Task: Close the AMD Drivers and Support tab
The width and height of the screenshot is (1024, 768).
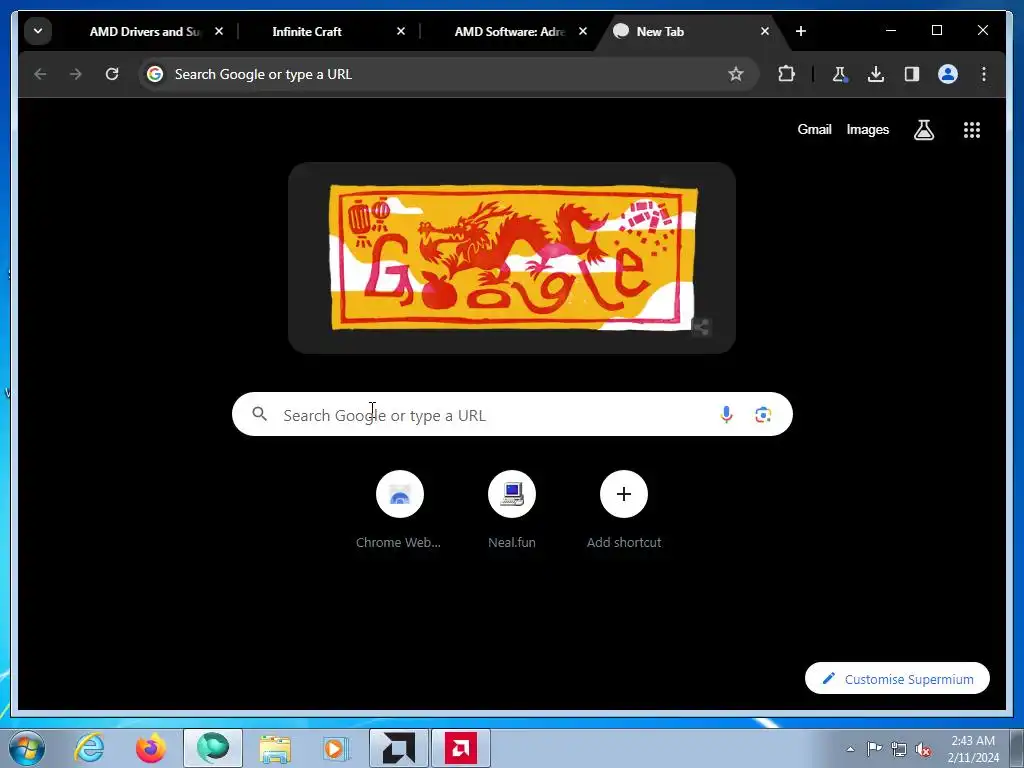Action: [219, 31]
